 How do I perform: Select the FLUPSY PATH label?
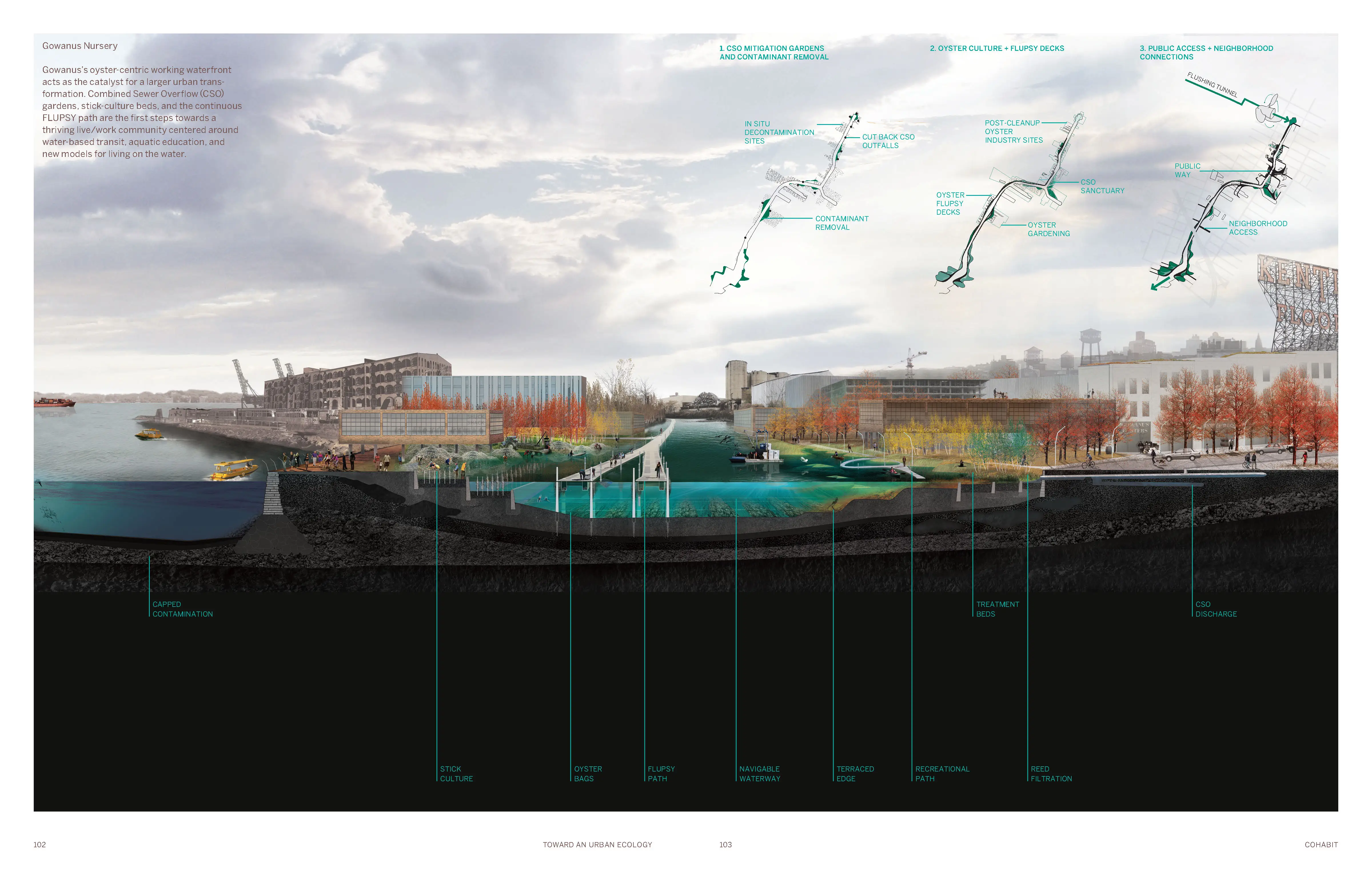(x=661, y=774)
